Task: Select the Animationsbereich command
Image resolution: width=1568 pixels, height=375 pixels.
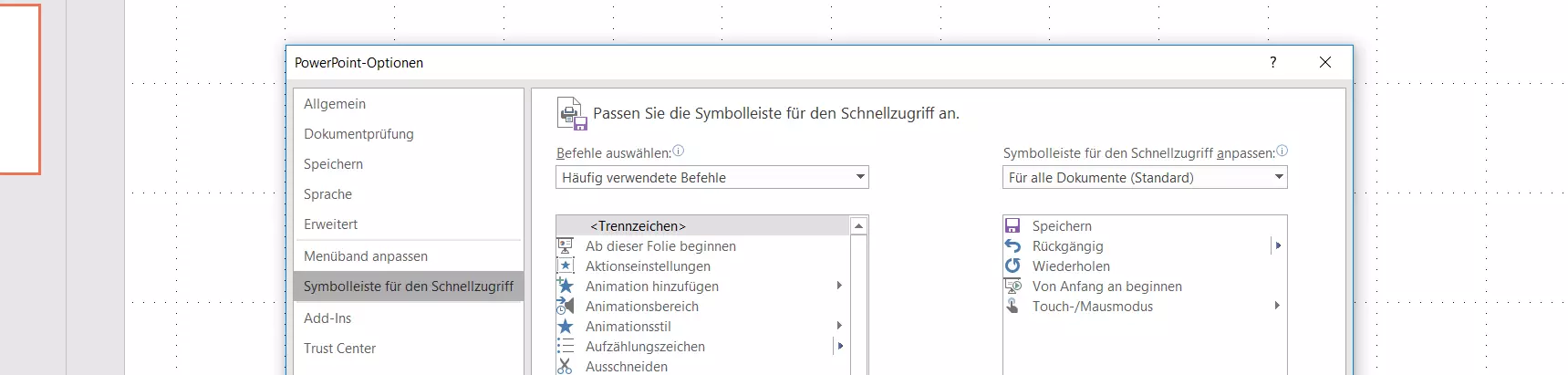Action: click(x=702, y=307)
